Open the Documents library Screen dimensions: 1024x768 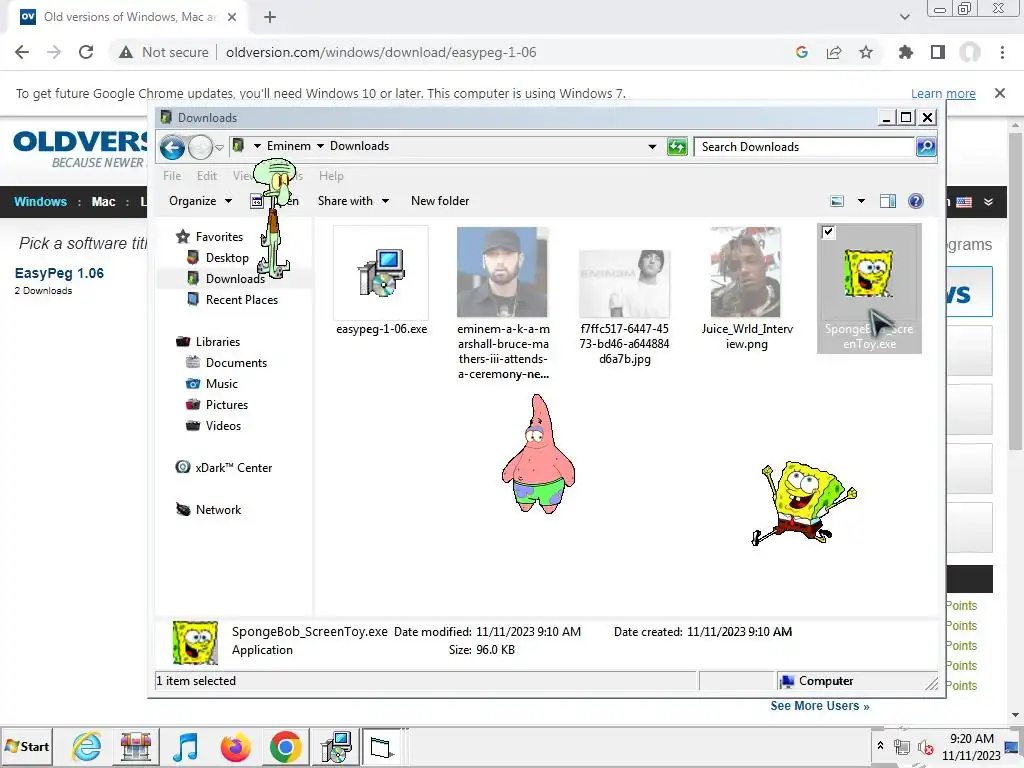pyautogui.click(x=236, y=362)
